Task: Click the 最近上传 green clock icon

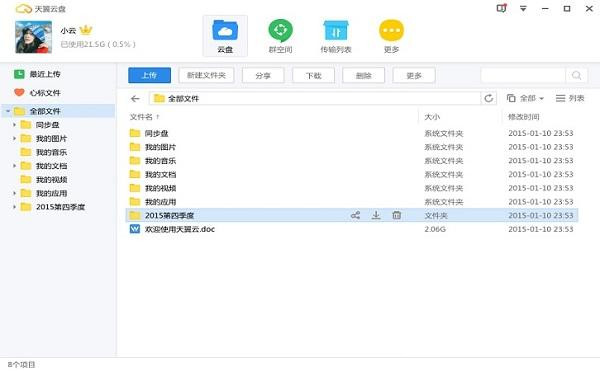Action: tap(19, 74)
